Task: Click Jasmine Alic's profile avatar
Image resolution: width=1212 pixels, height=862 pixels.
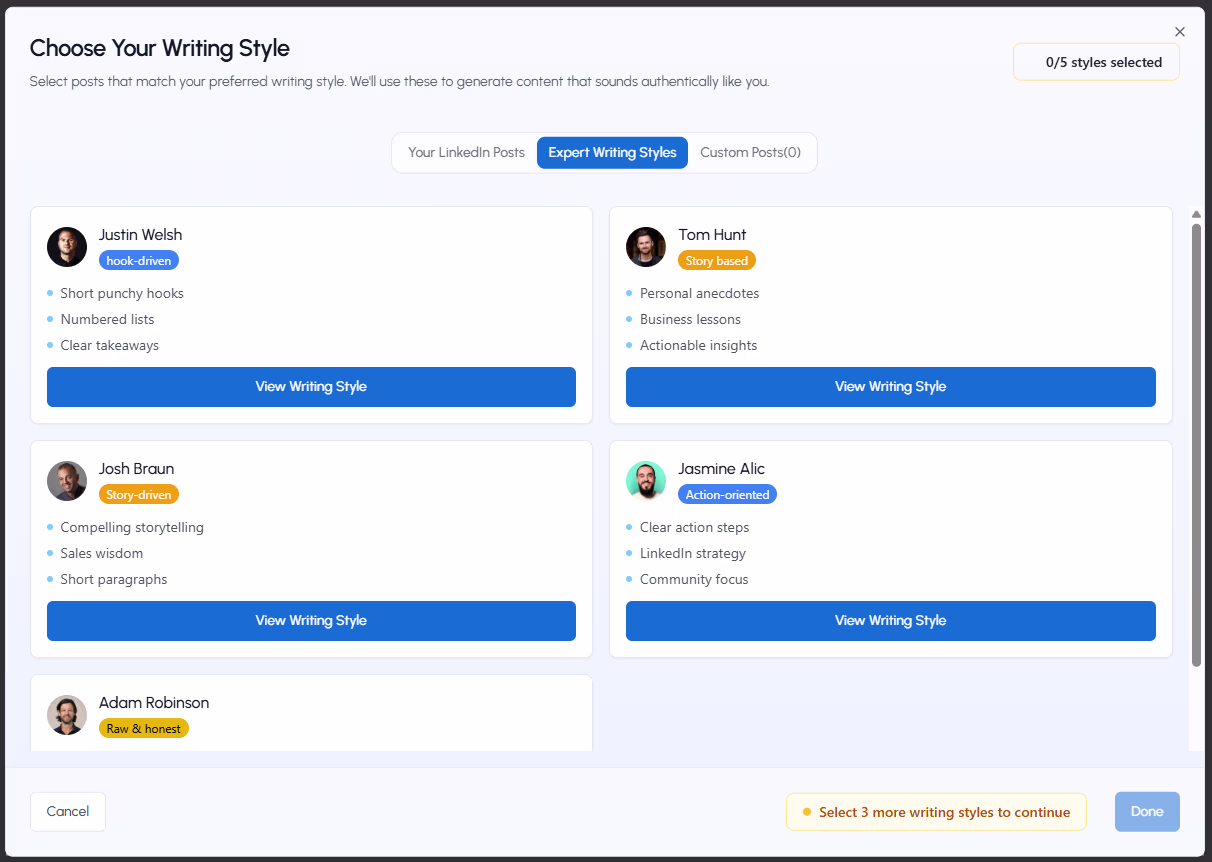Action: [x=645, y=480]
